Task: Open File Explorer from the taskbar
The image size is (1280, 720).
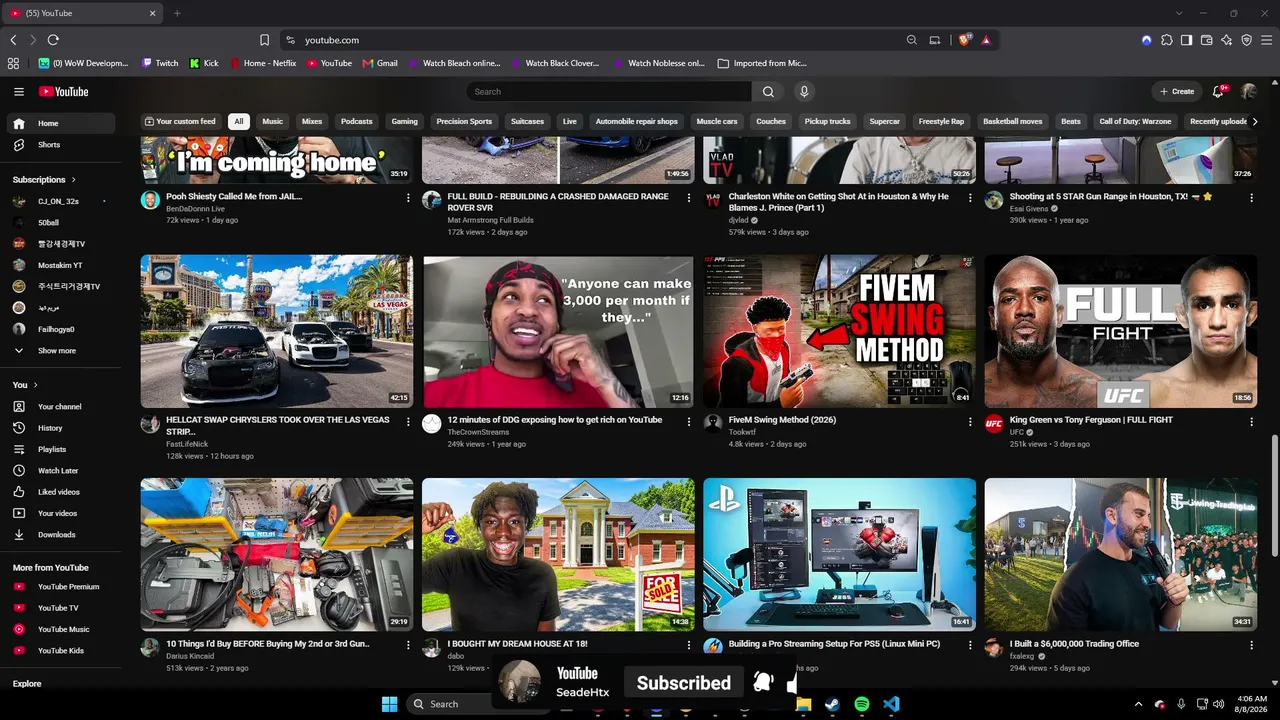Action: click(803, 704)
